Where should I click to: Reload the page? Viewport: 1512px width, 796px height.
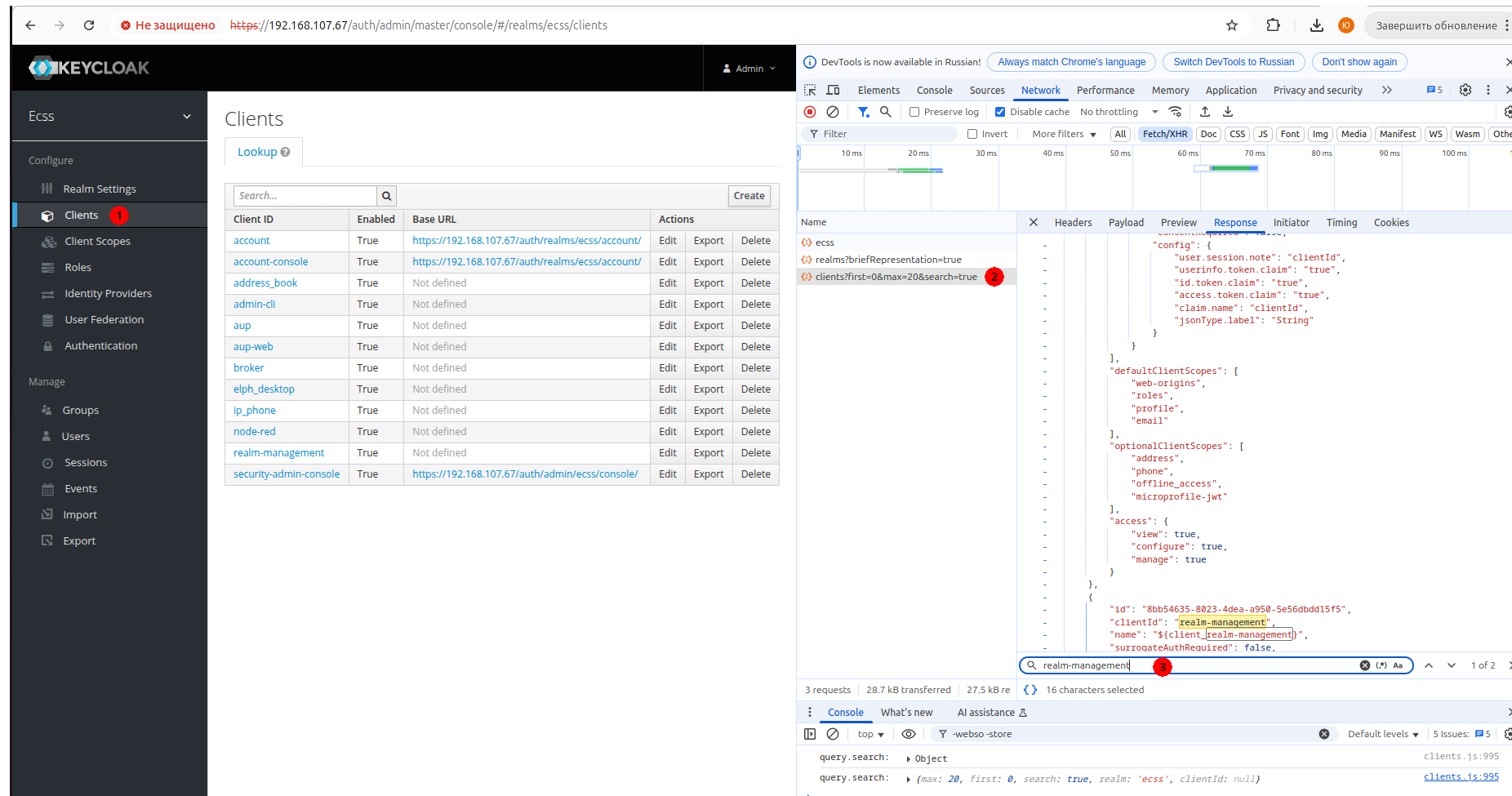point(89,25)
